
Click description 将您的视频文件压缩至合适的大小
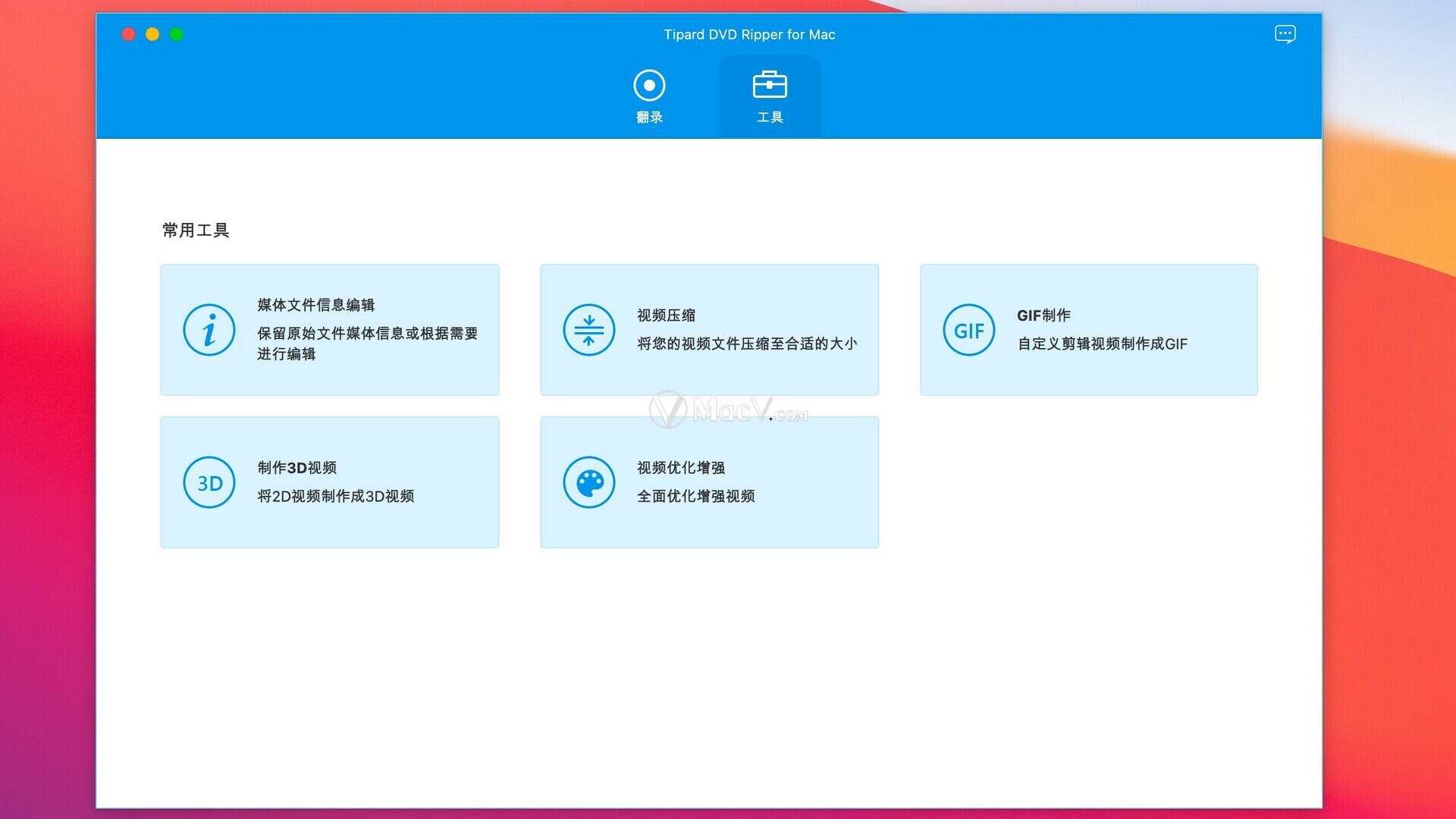point(747,344)
